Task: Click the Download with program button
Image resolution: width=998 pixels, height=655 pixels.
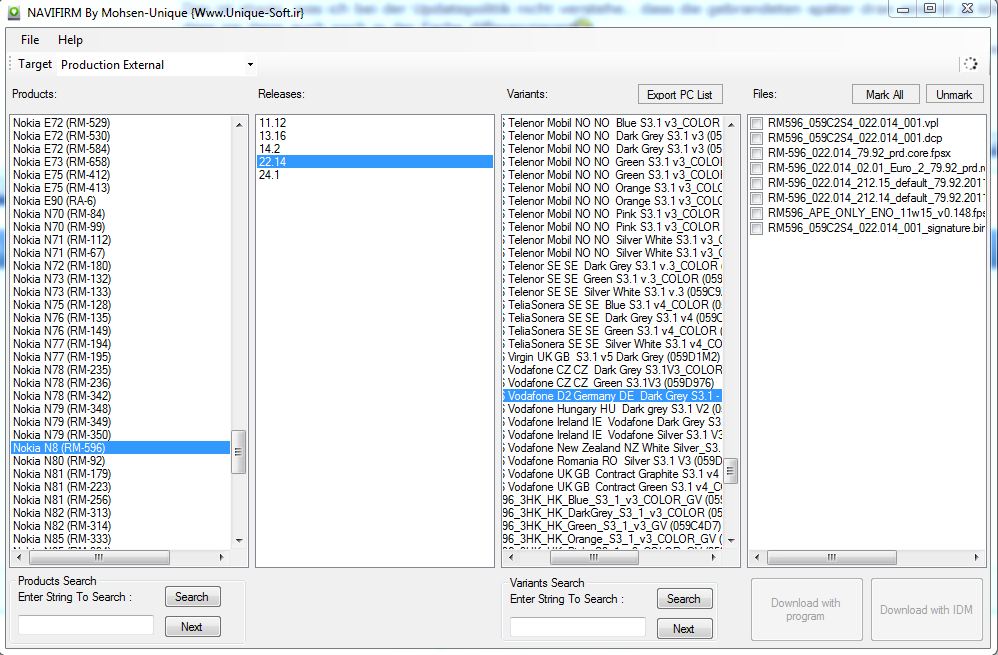Action: coord(806,609)
